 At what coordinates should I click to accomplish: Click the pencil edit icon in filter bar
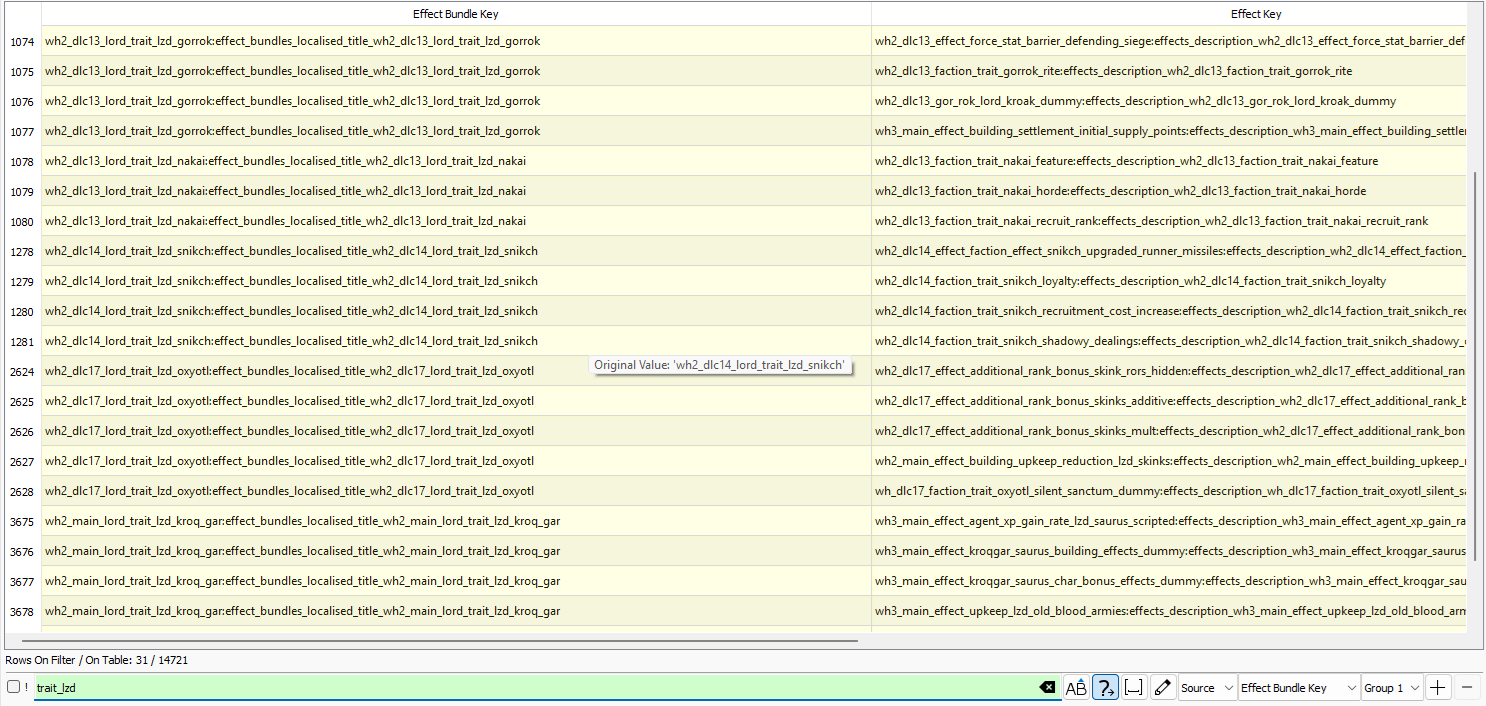tap(1162, 688)
